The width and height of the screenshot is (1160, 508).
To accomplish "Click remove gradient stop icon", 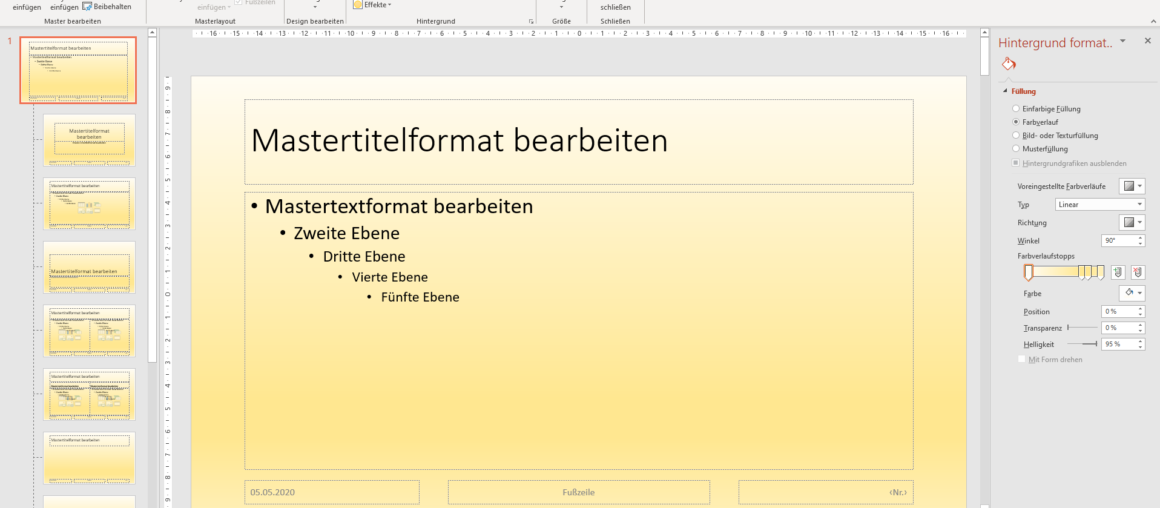I will [1137, 273].
